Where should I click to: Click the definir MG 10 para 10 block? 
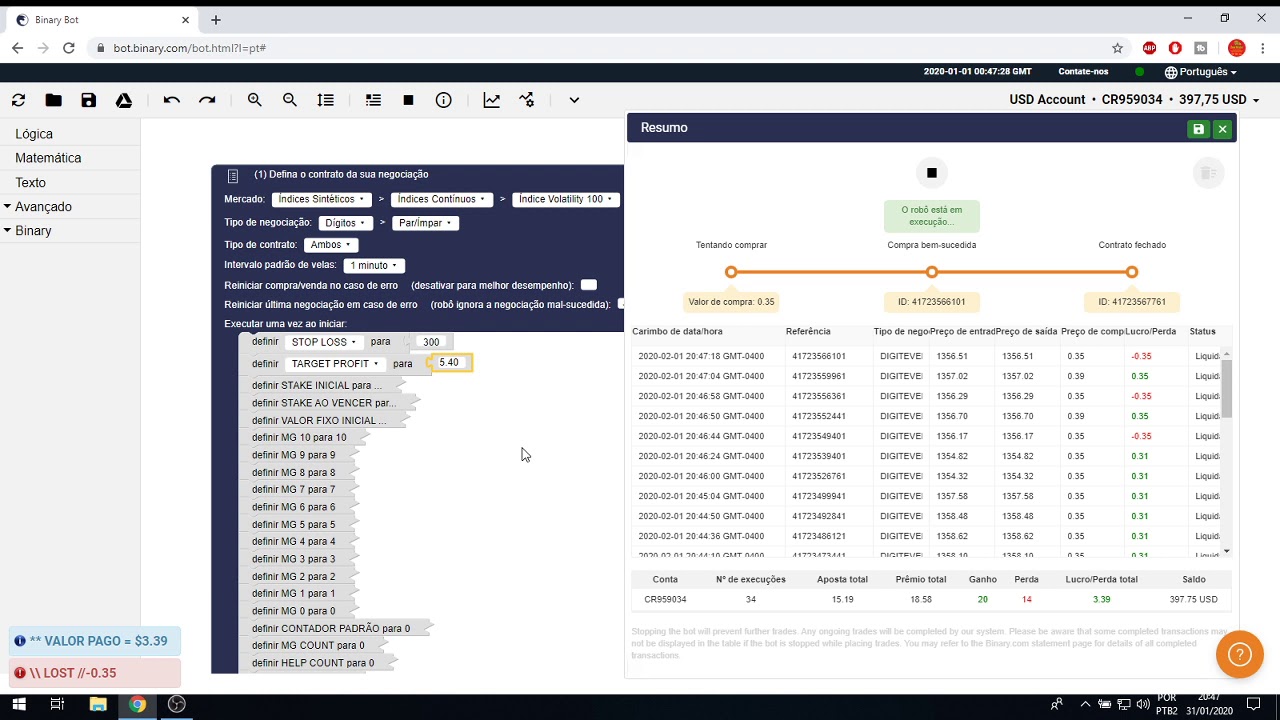304,437
